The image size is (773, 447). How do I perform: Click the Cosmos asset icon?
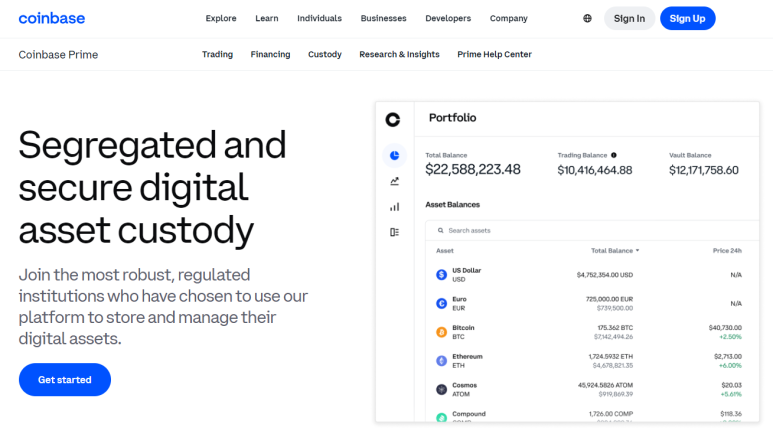442,389
